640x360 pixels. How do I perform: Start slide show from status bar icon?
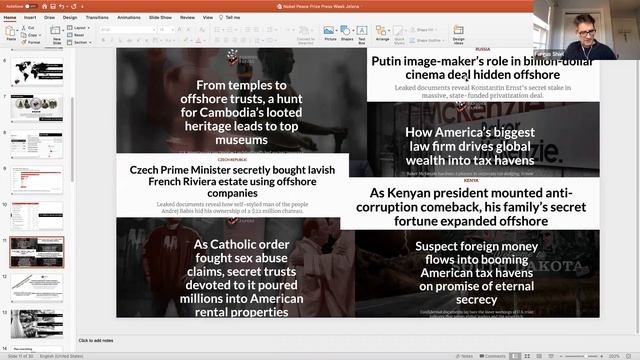tap(551, 356)
